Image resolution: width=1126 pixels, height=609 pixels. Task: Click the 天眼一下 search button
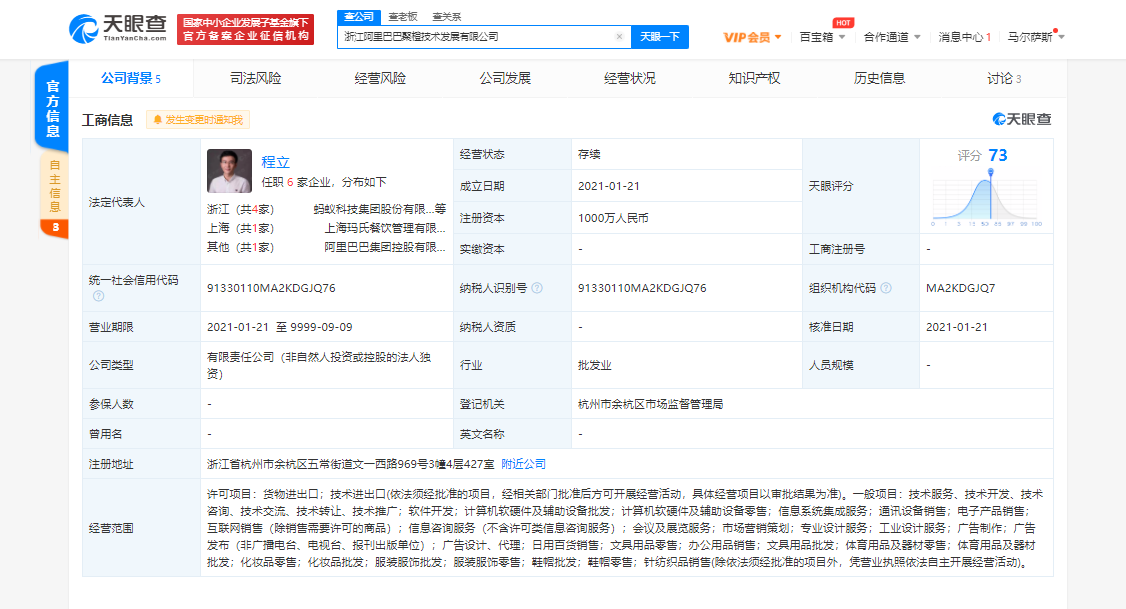[x=657, y=36]
